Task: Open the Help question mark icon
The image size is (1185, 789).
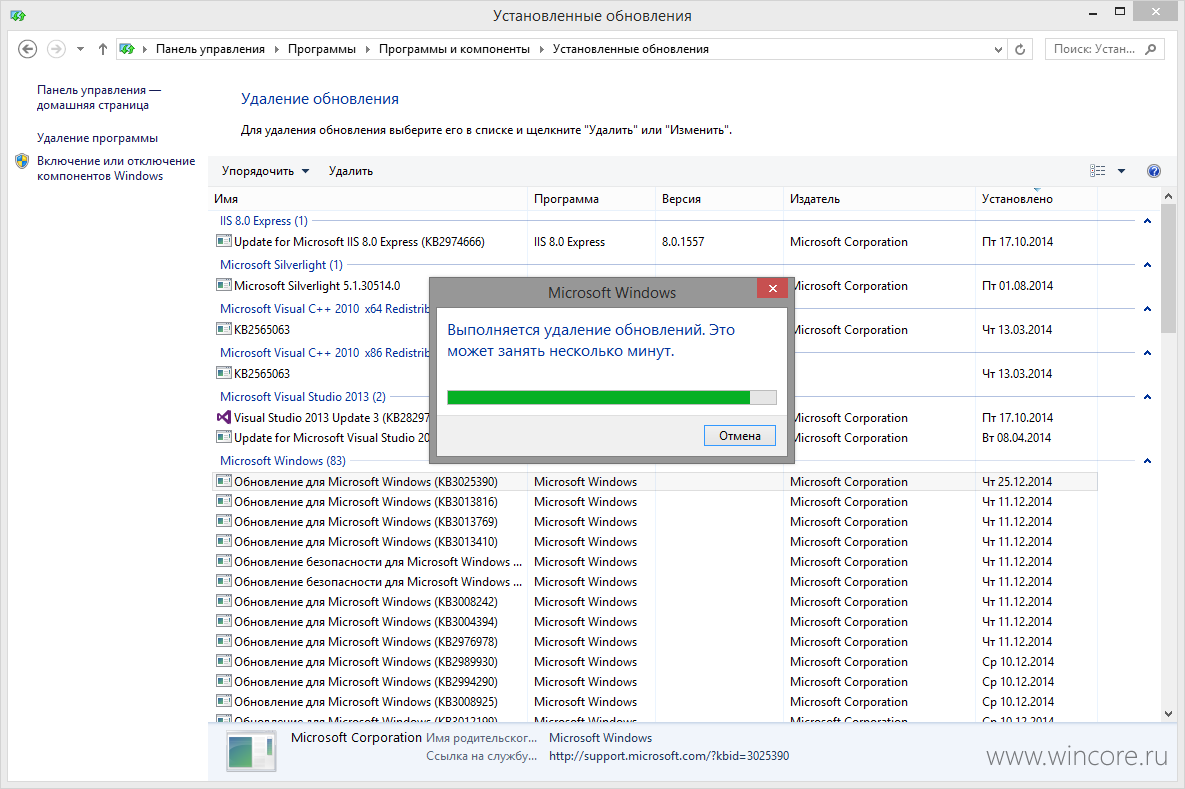Action: pyautogui.click(x=1154, y=171)
